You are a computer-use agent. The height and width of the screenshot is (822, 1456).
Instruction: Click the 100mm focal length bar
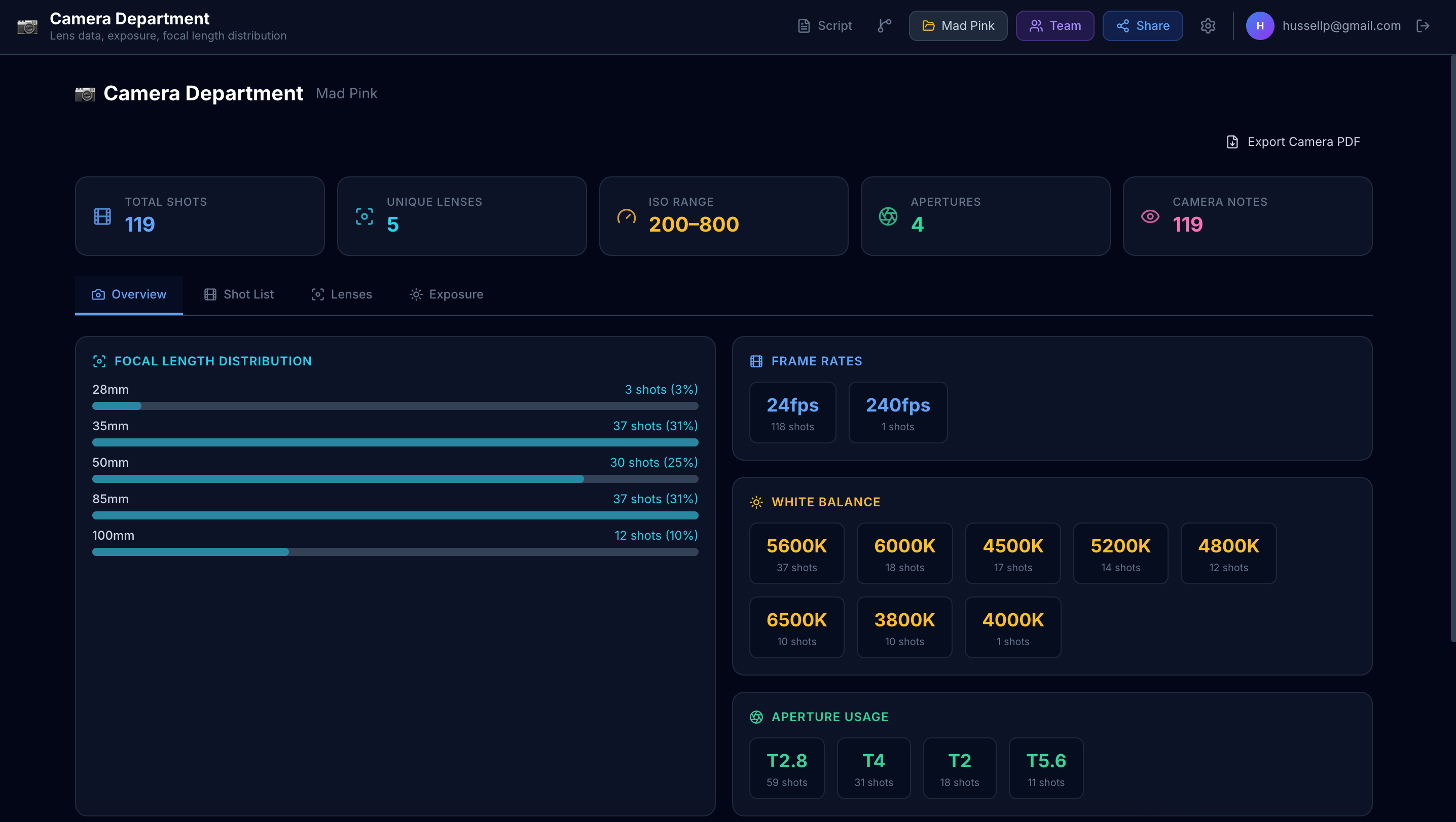(x=395, y=552)
